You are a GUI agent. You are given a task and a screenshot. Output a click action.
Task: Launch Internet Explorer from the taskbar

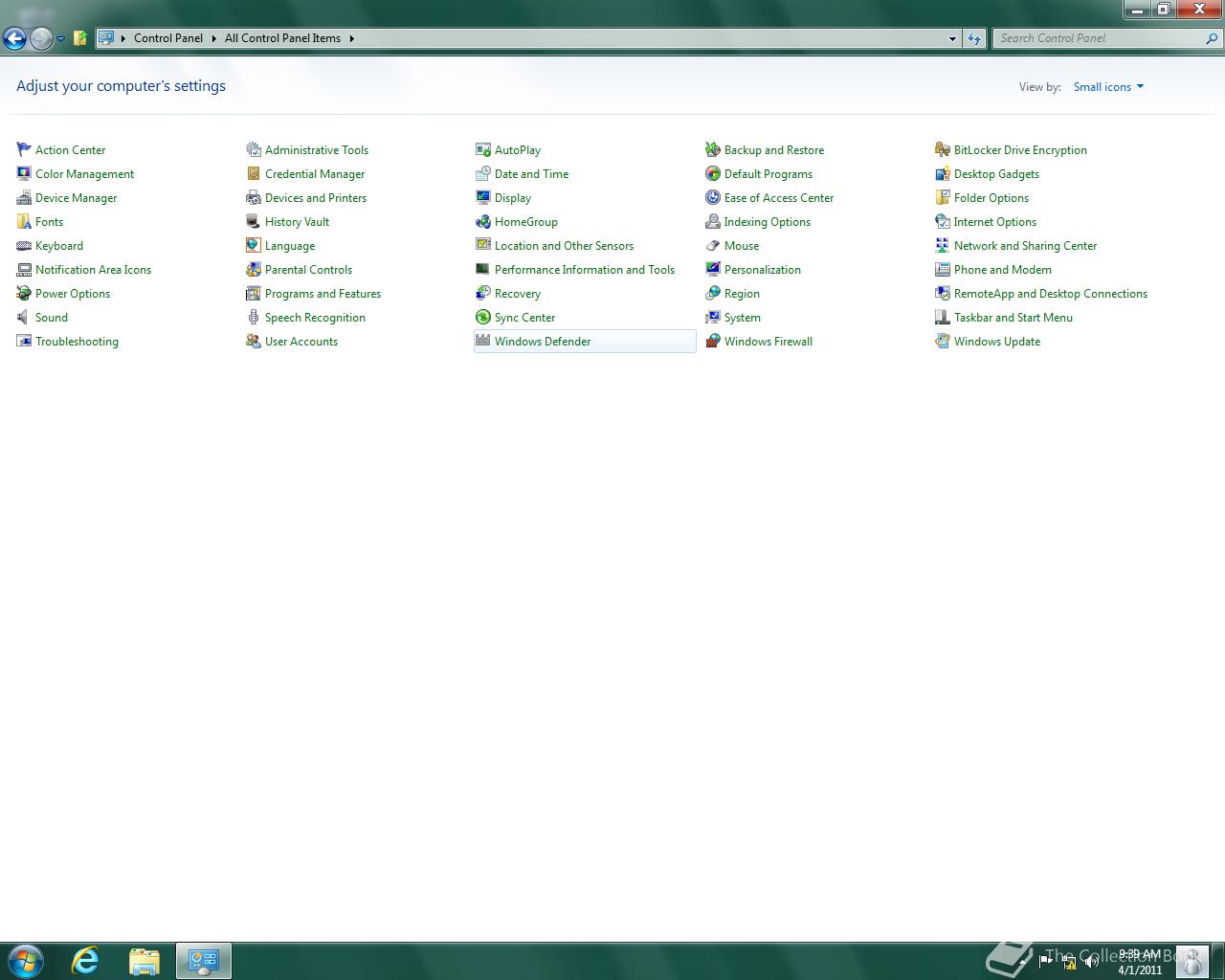(x=86, y=960)
